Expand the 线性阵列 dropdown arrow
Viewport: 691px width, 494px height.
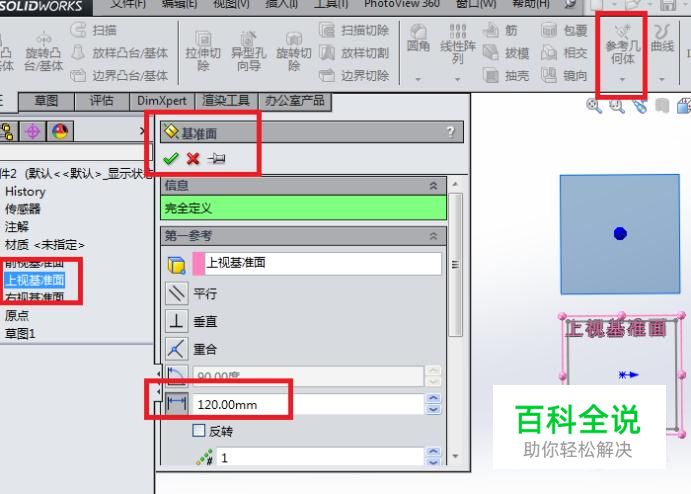[457, 79]
